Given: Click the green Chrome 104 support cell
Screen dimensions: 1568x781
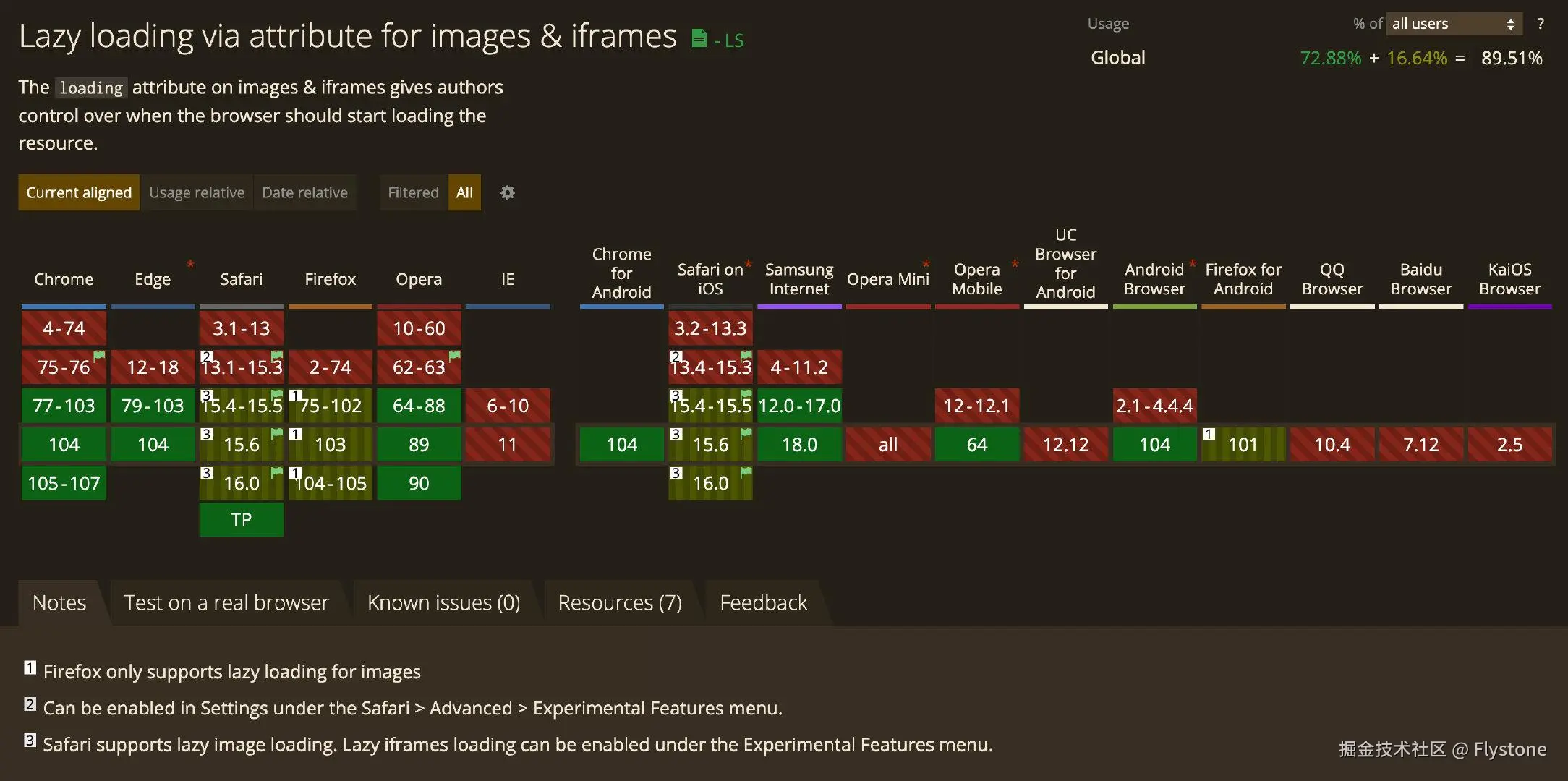Looking at the screenshot, I should pos(64,445).
